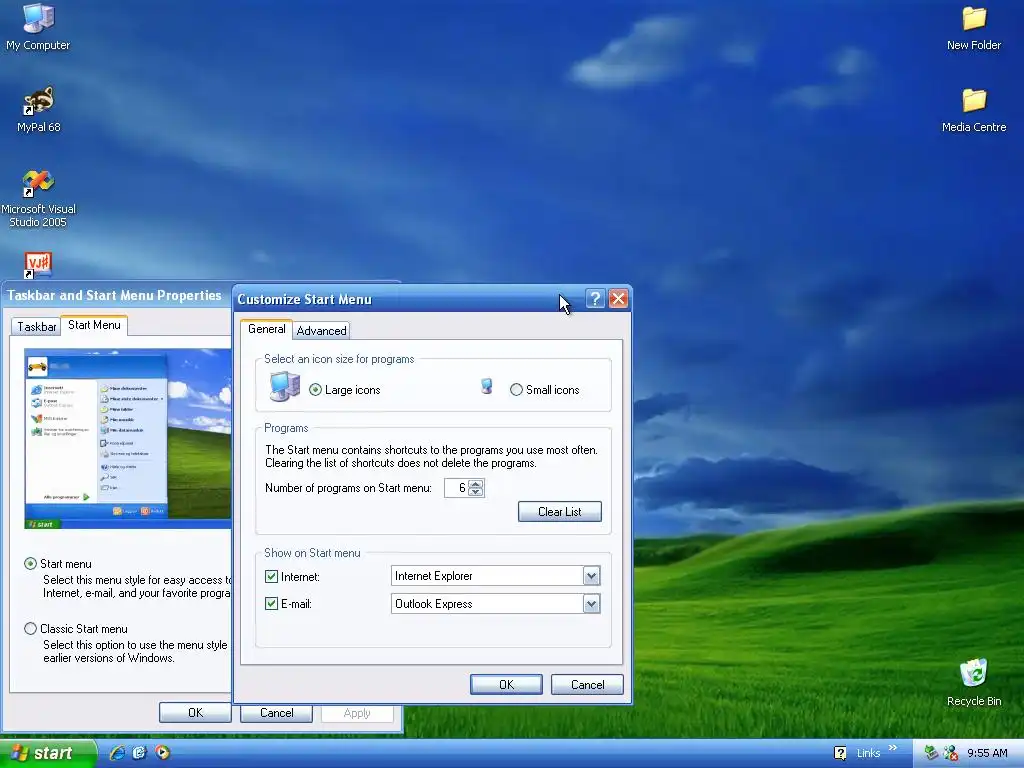Expand the Links toolbar chevron
Screen dimensions: 1024x768
coord(893,748)
